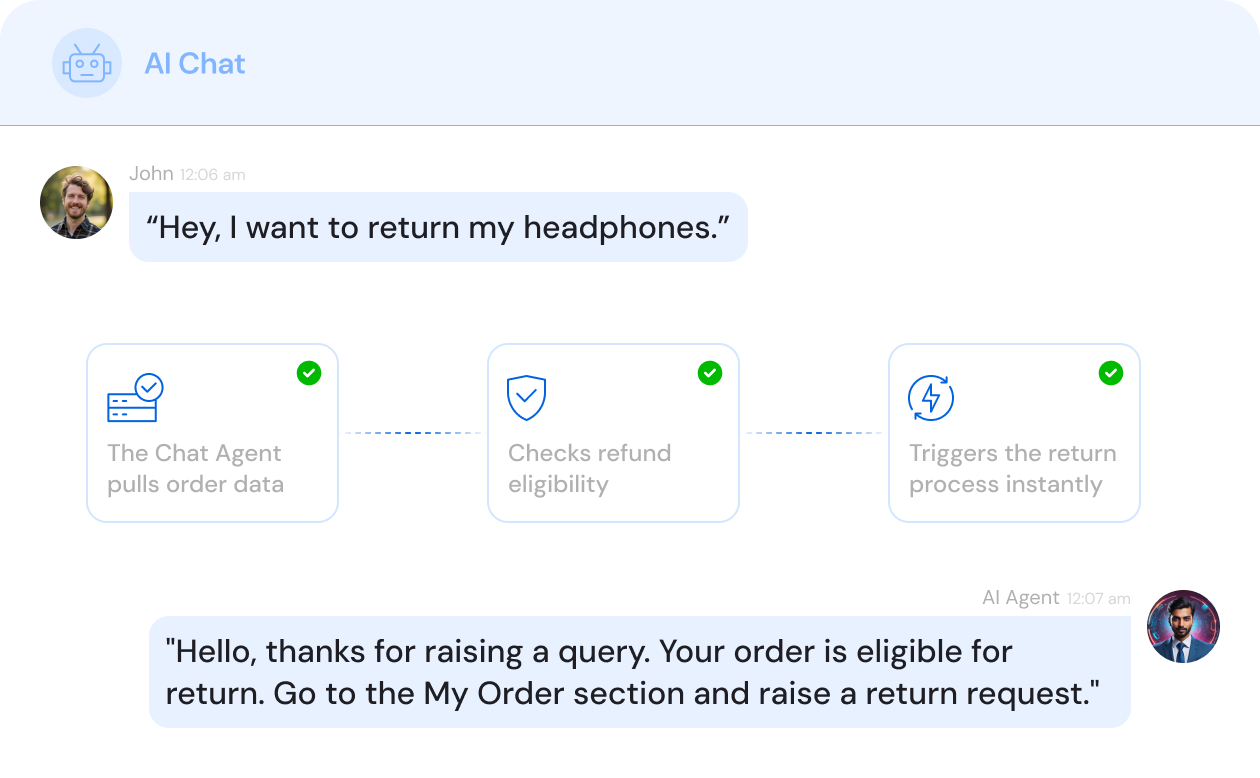Click green checkmark on order data card
Viewport: 1260px width, 778px height.
pyautogui.click(x=309, y=373)
